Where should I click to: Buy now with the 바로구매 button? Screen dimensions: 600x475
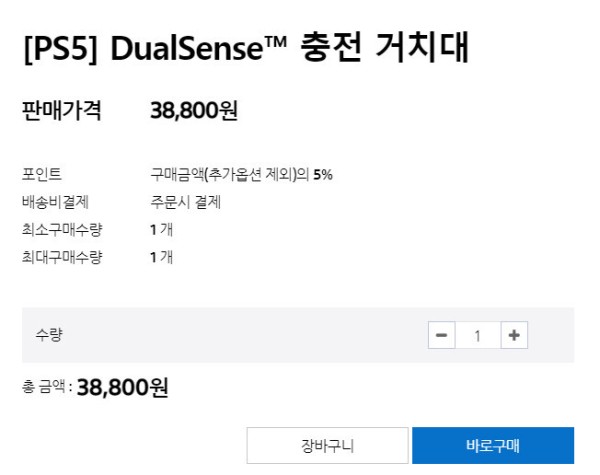tap(493, 446)
